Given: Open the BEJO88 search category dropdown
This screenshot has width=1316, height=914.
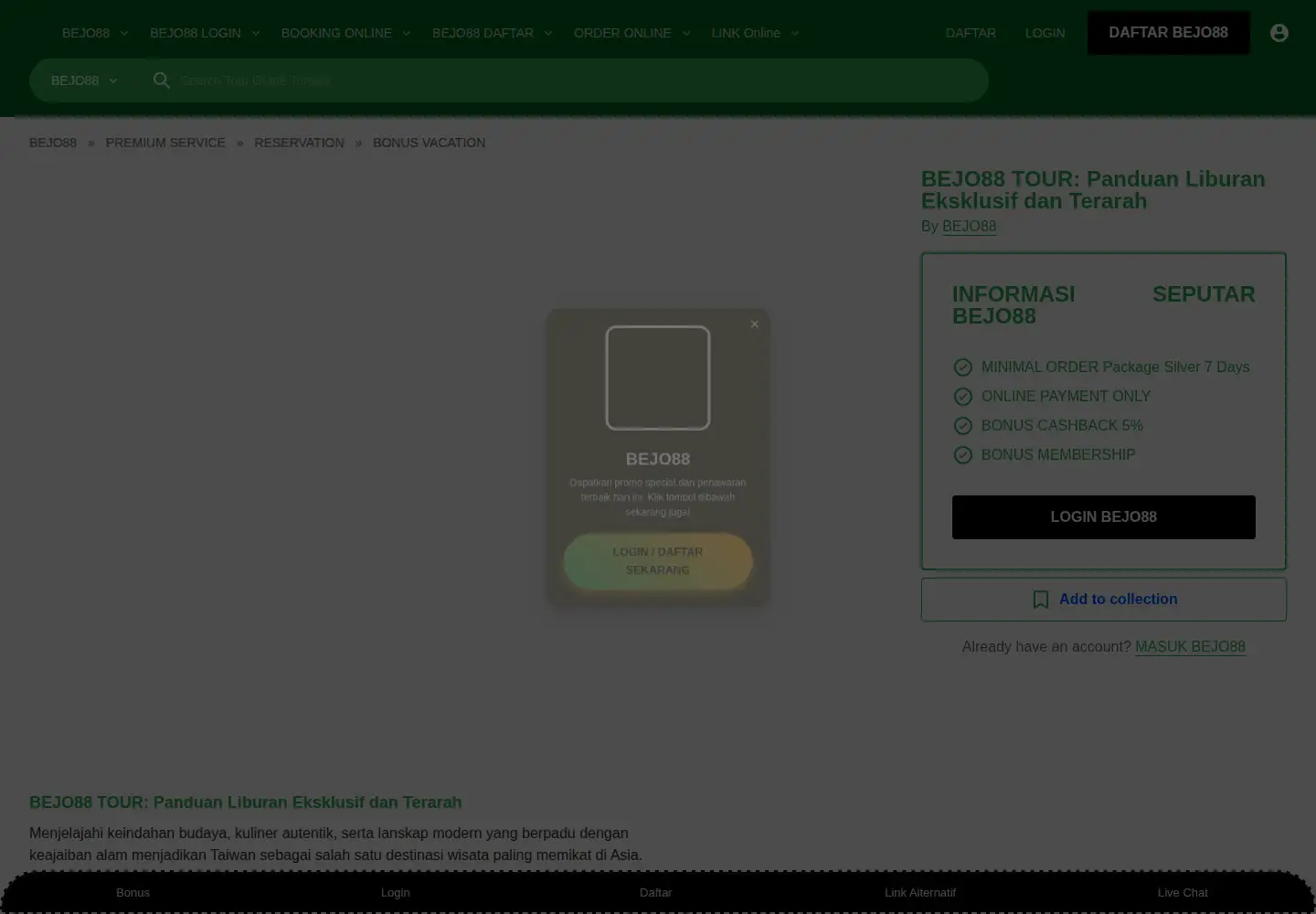Looking at the screenshot, I should point(84,80).
